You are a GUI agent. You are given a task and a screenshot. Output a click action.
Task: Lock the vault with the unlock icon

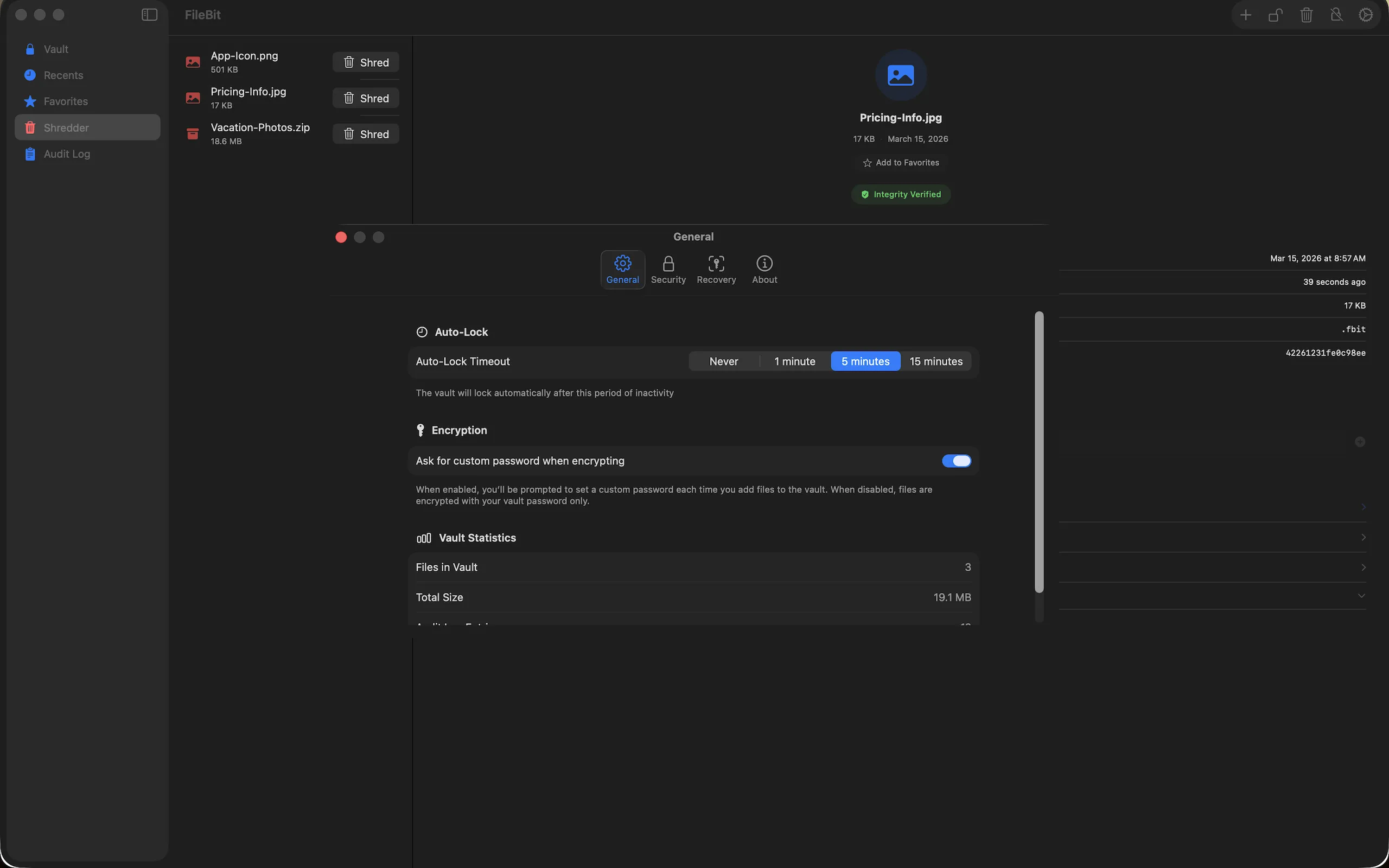[1276, 14]
